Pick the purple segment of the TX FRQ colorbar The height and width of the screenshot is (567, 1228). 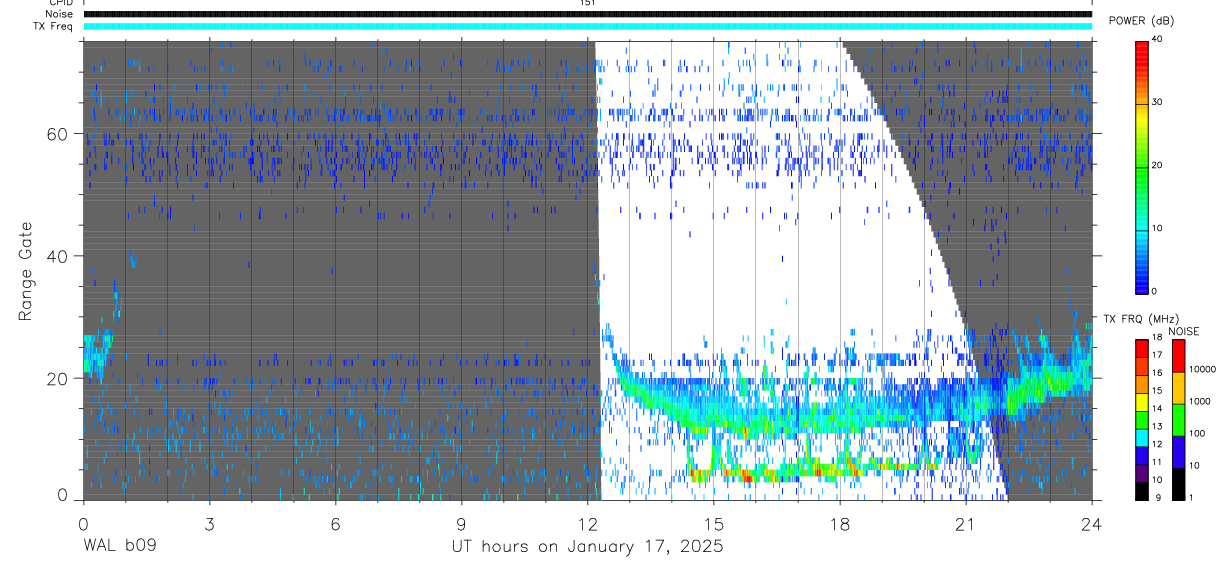coord(1142,473)
